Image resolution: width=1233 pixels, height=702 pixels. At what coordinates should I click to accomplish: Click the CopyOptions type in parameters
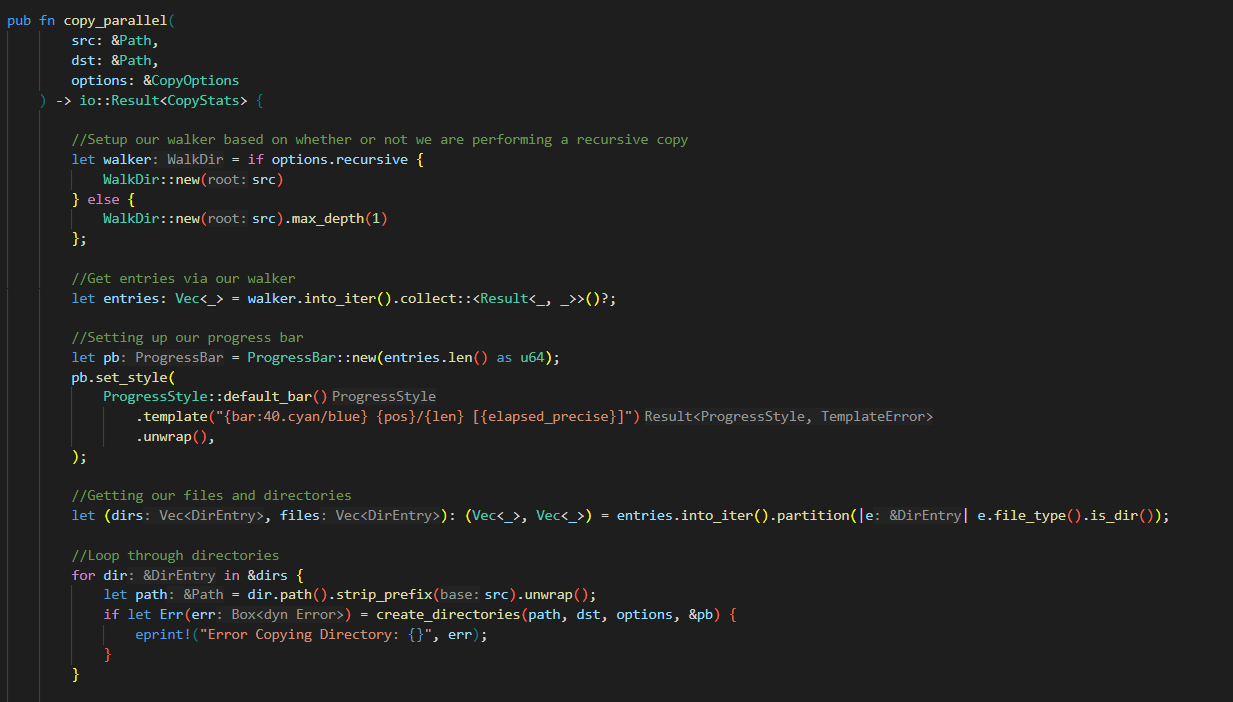[x=195, y=80]
